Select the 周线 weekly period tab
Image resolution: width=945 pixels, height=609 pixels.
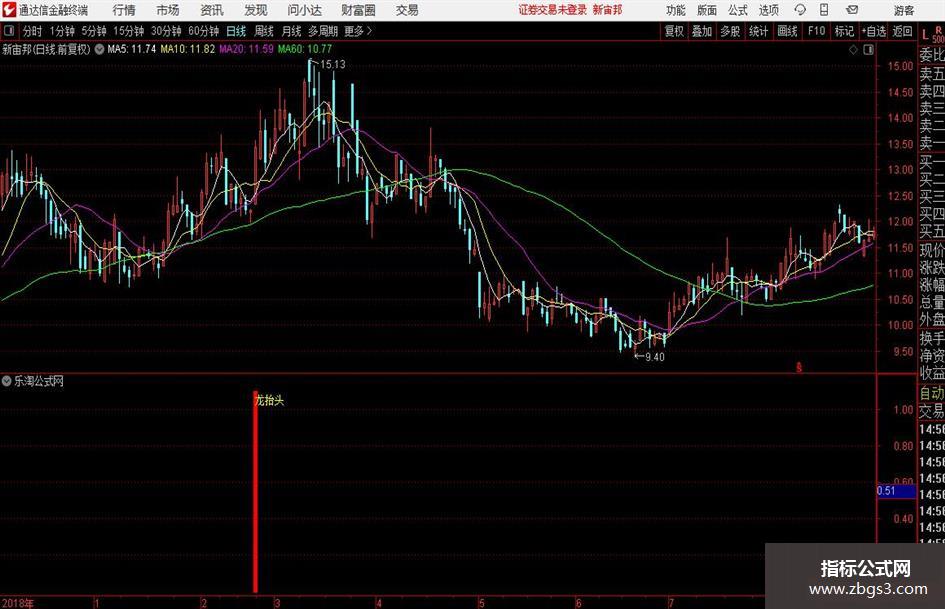click(263, 31)
